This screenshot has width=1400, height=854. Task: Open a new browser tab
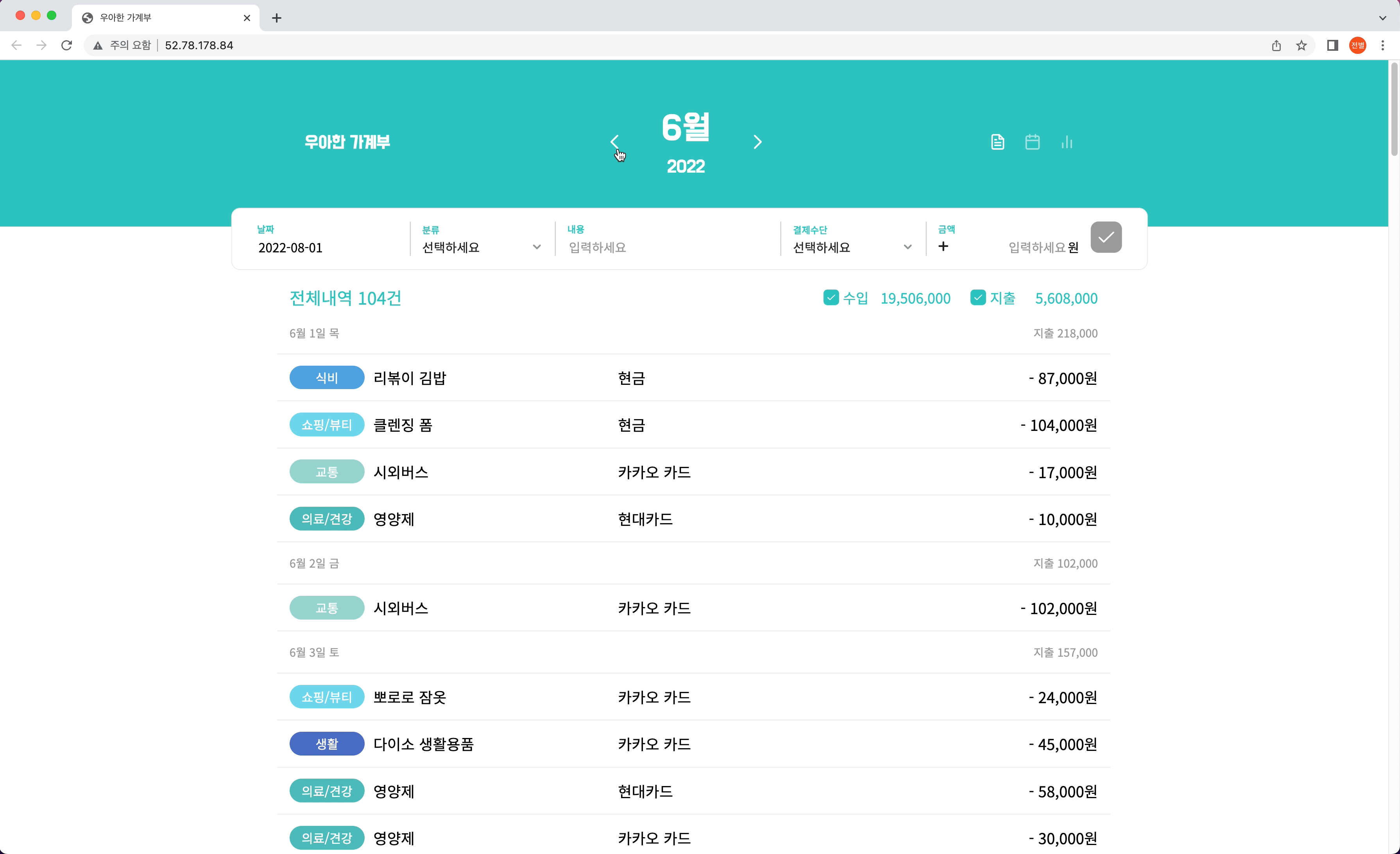[x=277, y=18]
